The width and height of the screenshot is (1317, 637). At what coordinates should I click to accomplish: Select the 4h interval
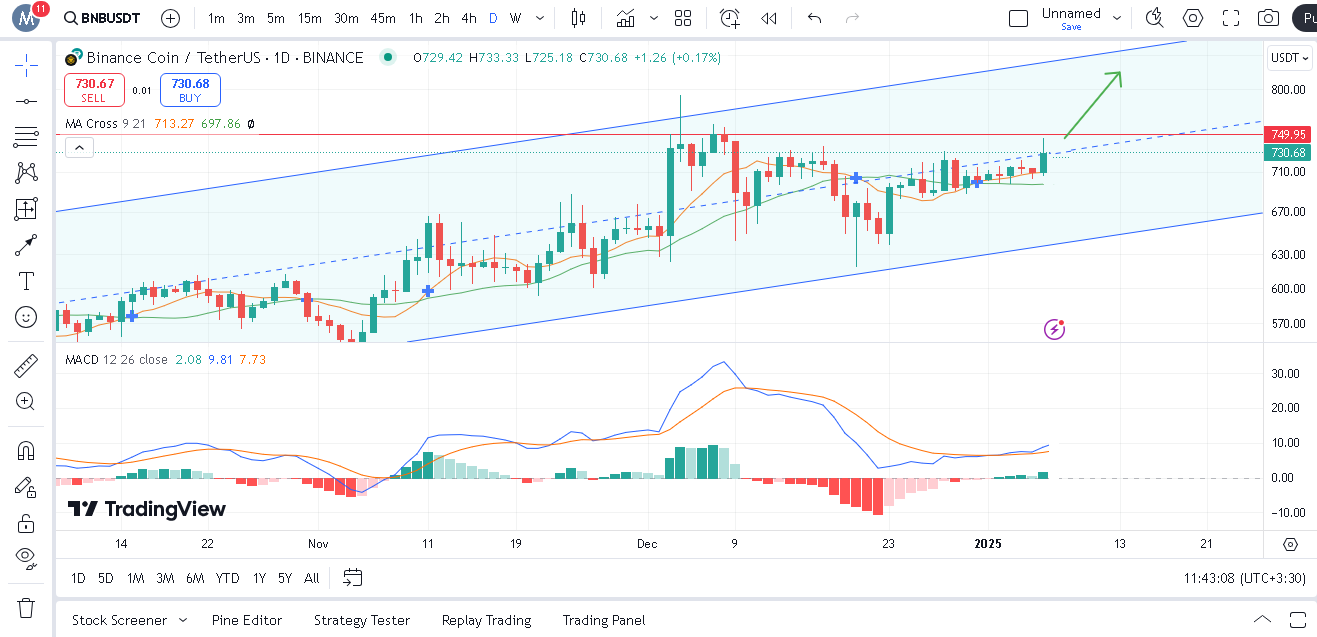[469, 18]
